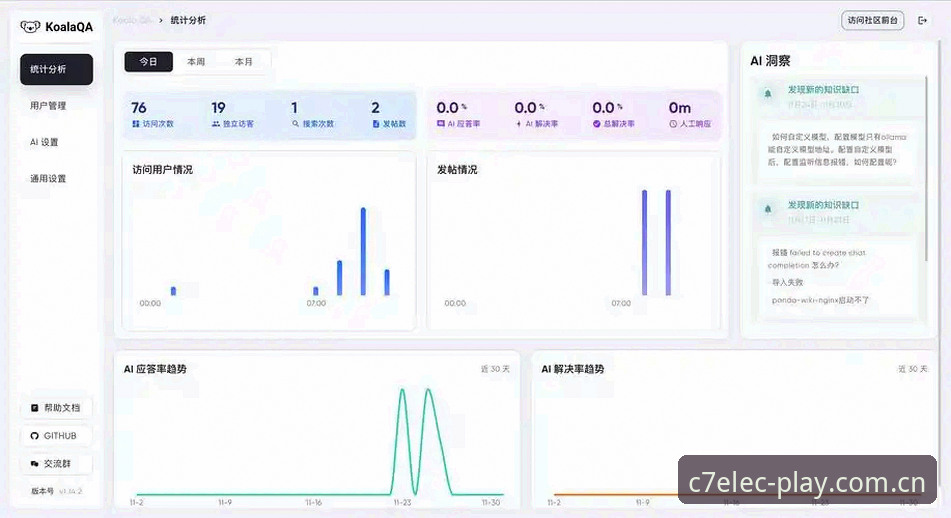Click the 76 访问次数 value
Viewport: 951px width, 518px height.
pos(139,108)
